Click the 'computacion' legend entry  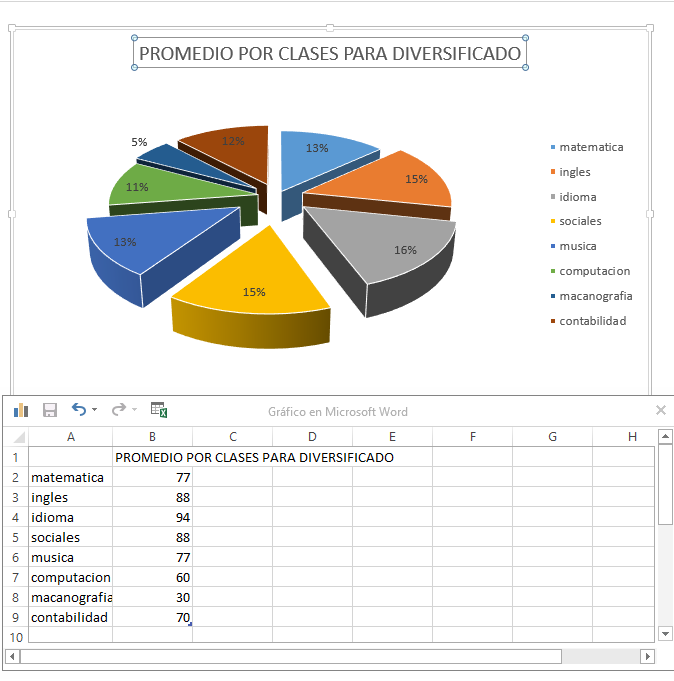[x=590, y=271]
